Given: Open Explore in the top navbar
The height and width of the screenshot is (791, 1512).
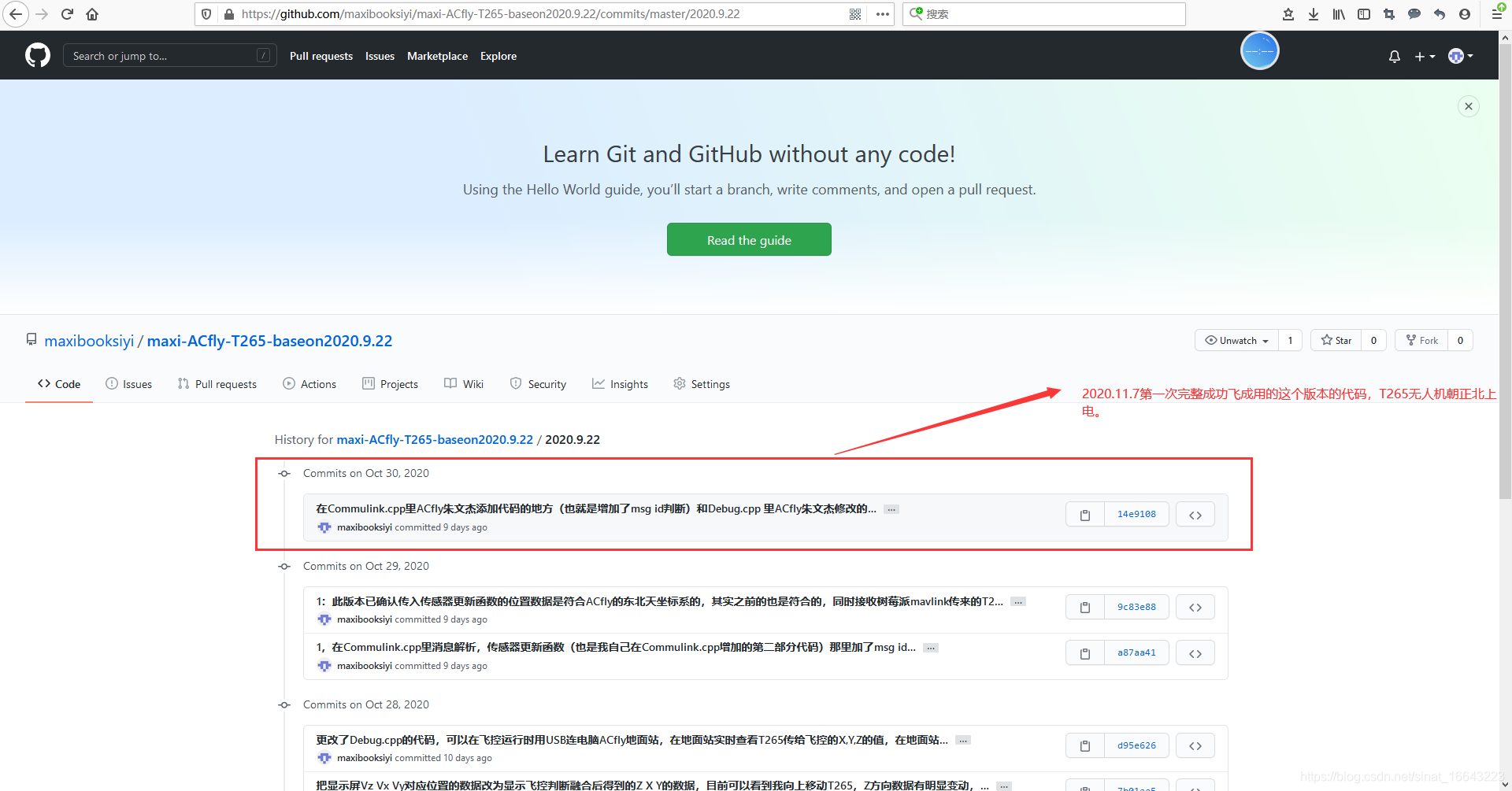Looking at the screenshot, I should (x=498, y=56).
